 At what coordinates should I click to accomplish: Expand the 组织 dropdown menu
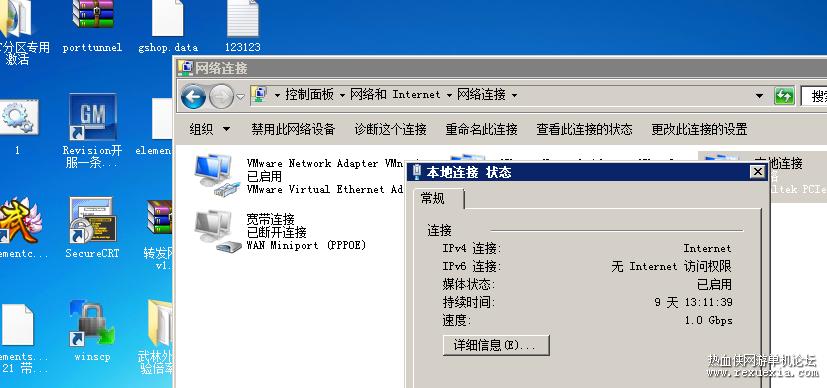[209, 129]
